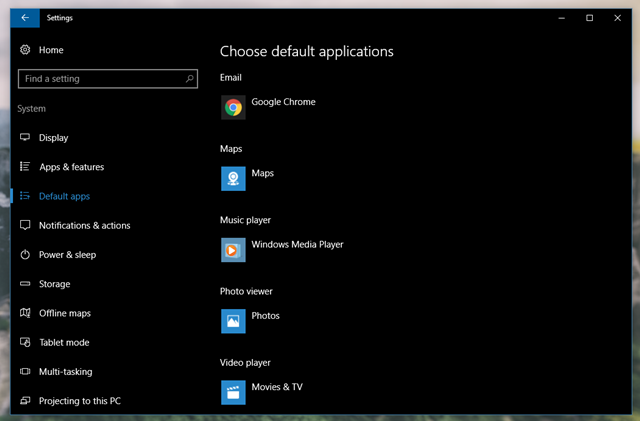Open Power & sleep settings
The height and width of the screenshot is (421, 640).
67,255
